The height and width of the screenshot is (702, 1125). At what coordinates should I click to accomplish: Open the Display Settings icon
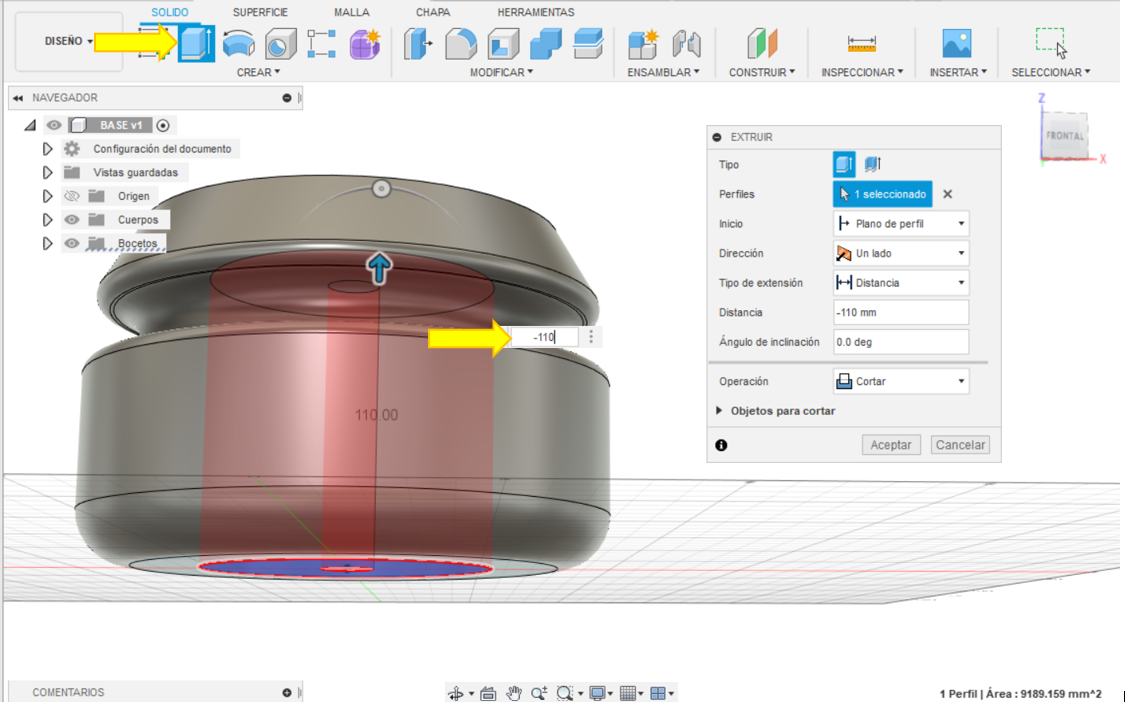click(597, 693)
